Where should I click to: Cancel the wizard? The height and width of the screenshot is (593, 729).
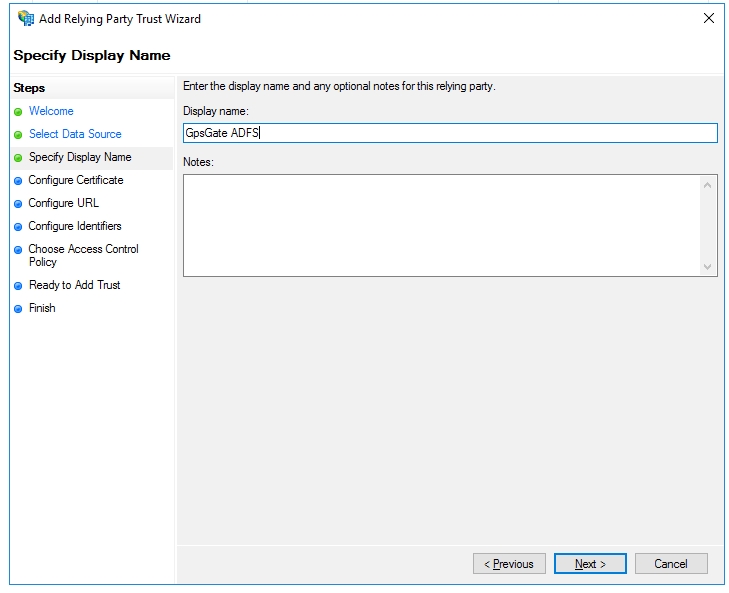[671, 564]
